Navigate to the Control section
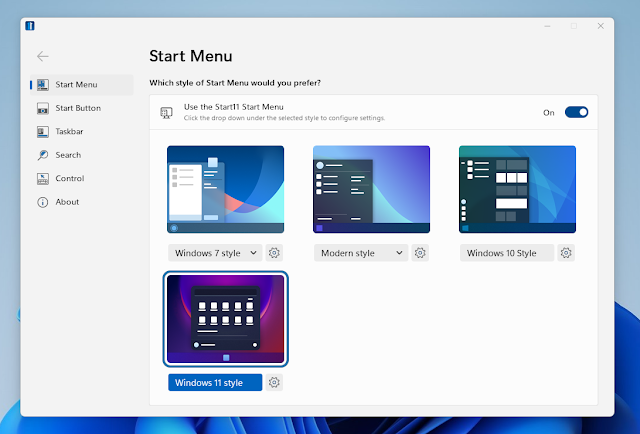Viewport: 640px width, 434px height. (x=82, y=178)
